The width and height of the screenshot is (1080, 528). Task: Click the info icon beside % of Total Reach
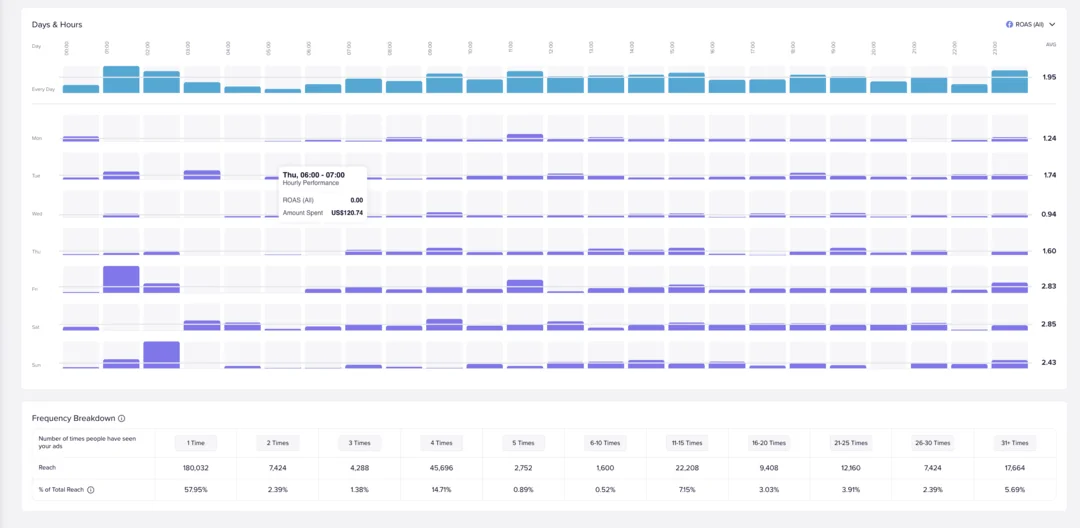pos(91,490)
